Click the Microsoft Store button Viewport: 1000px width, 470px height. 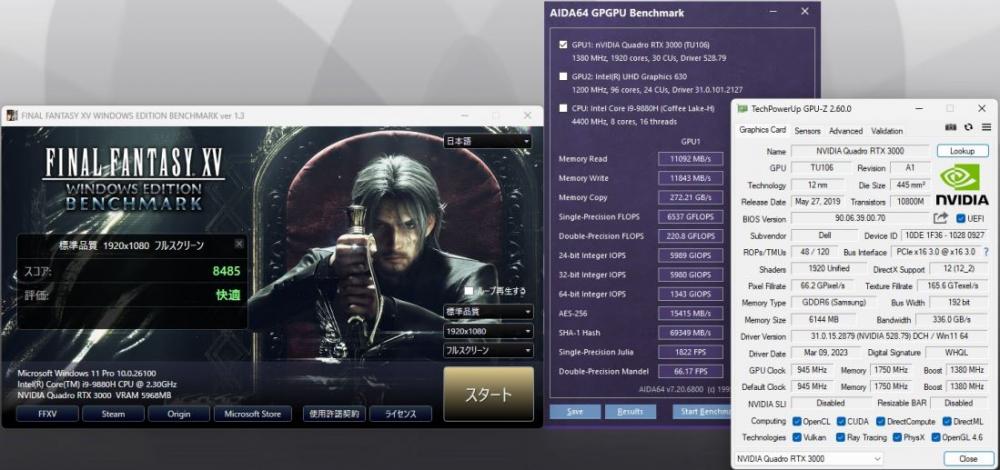[253, 414]
